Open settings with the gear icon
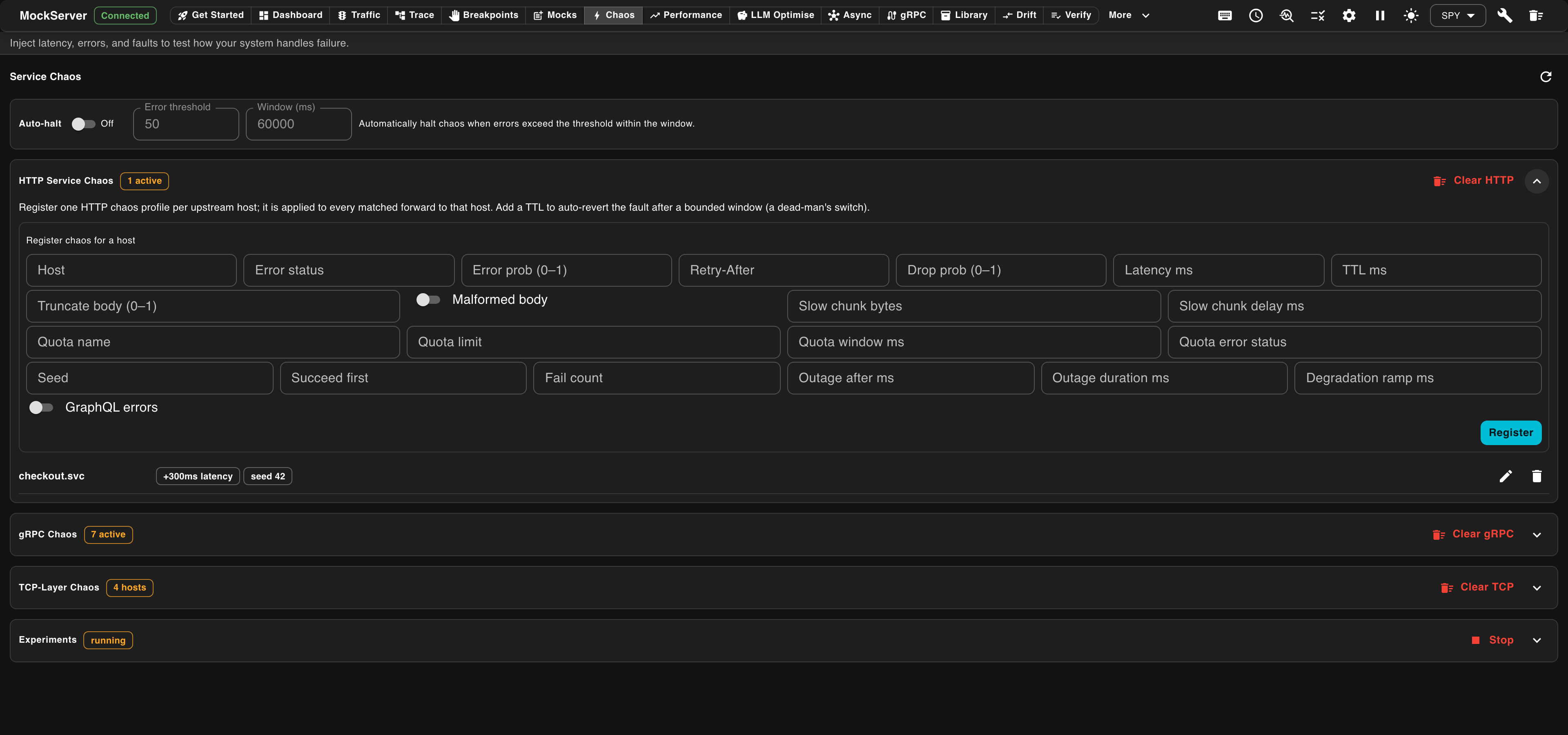Screen dimensions: 1568x735 [1349, 16]
